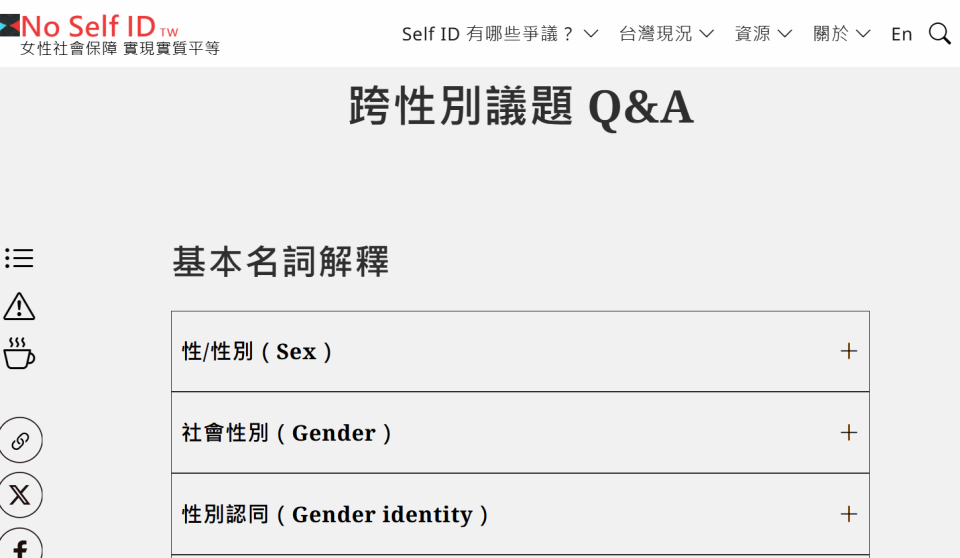Expand the 性別認同 (Gender identity) plus sign
The image size is (960, 558).
849,514
